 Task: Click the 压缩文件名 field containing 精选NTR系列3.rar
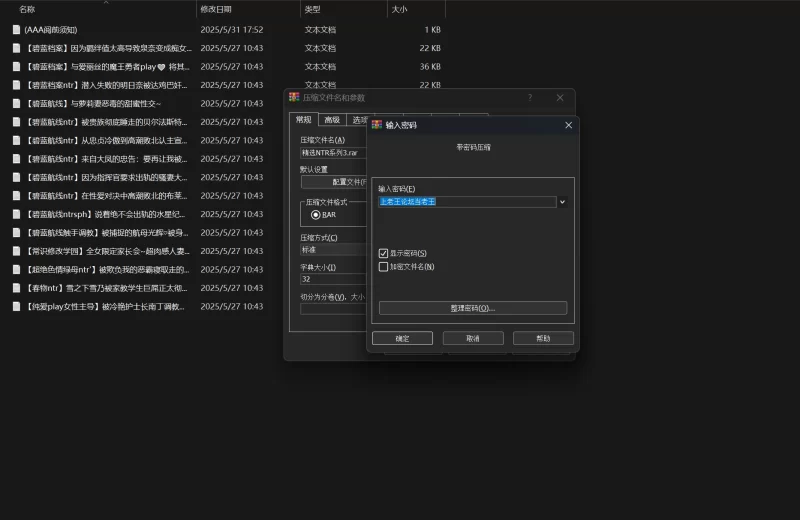[x=333, y=153]
